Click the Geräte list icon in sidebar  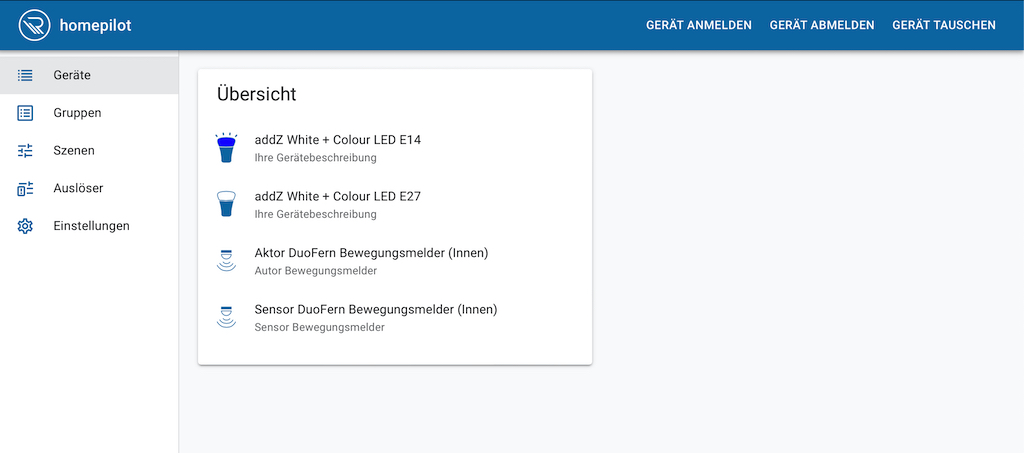[25, 75]
